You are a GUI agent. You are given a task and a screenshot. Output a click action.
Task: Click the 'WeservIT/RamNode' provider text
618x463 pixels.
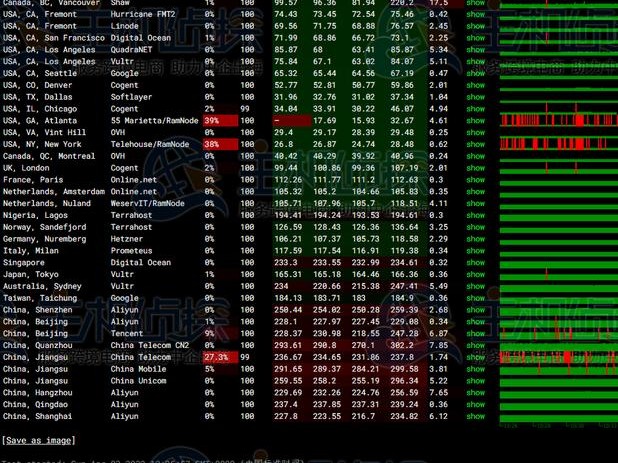coord(148,203)
